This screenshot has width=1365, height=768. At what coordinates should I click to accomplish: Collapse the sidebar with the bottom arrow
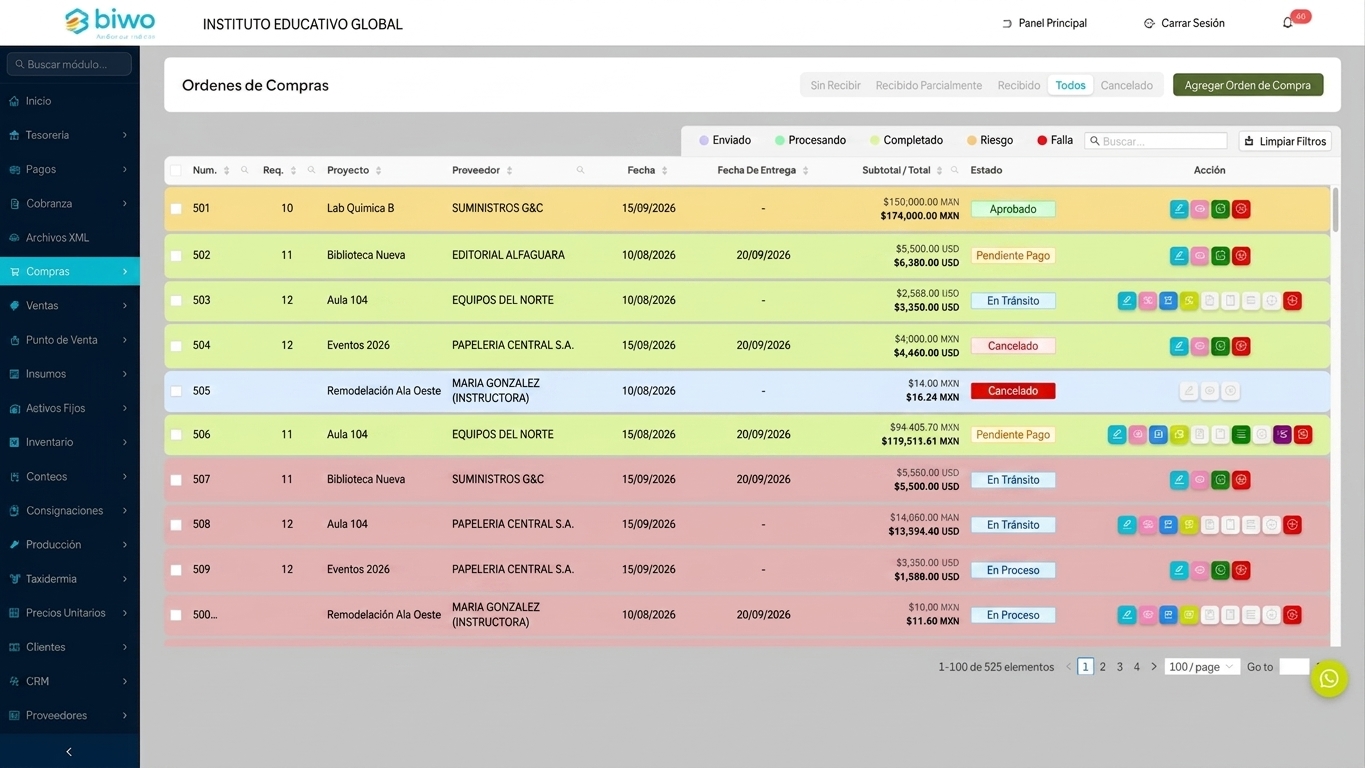point(69,752)
